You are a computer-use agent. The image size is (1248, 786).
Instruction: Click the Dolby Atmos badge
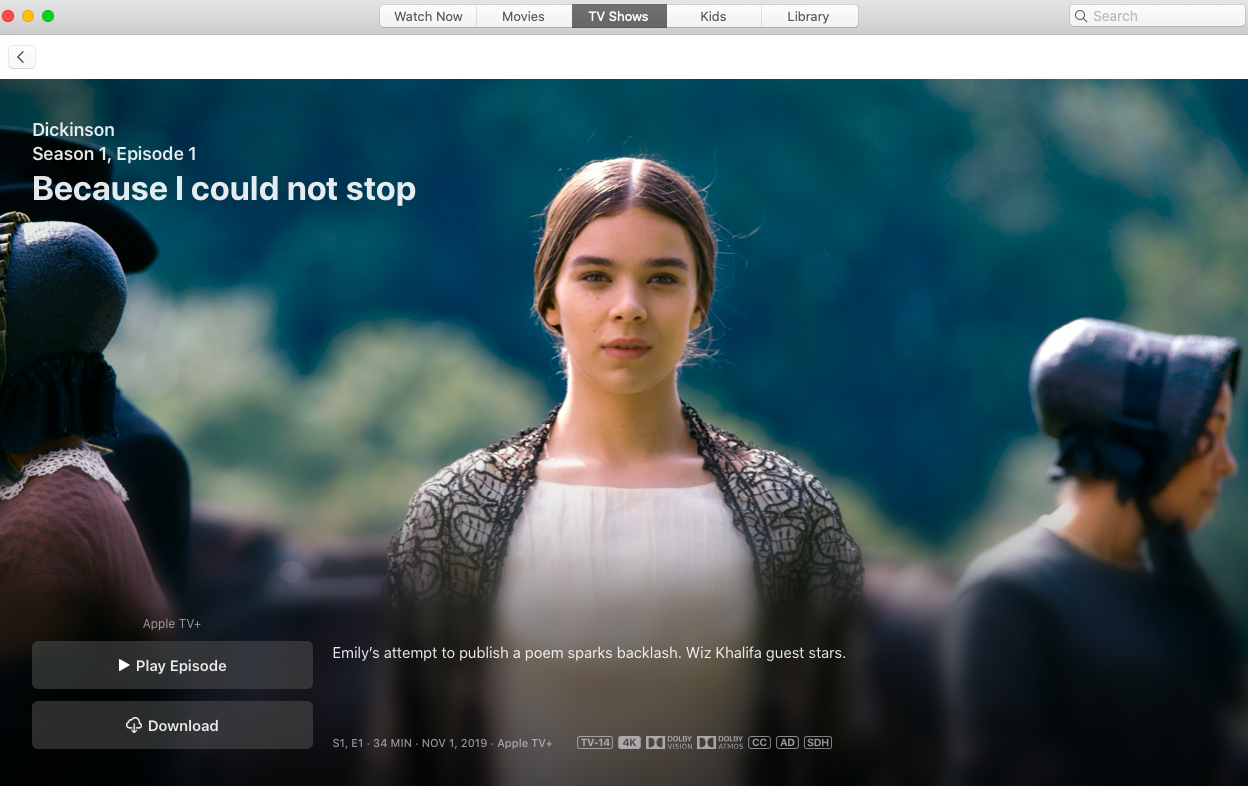pyautogui.click(x=720, y=742)
